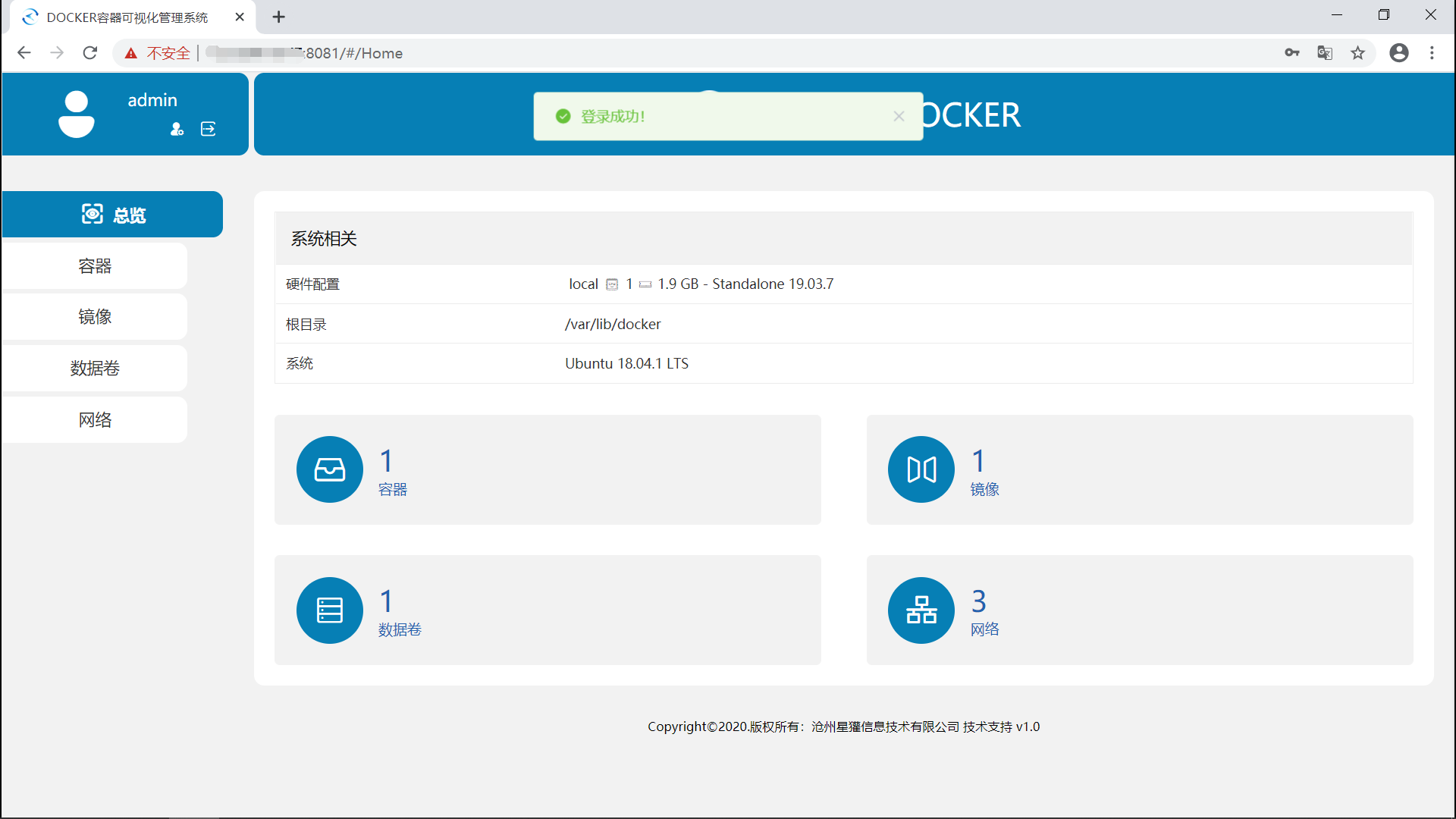Click the logout icon in admin panel
Image resolution: width=1456 pixels, height=819 pixels.
(208, 129)
